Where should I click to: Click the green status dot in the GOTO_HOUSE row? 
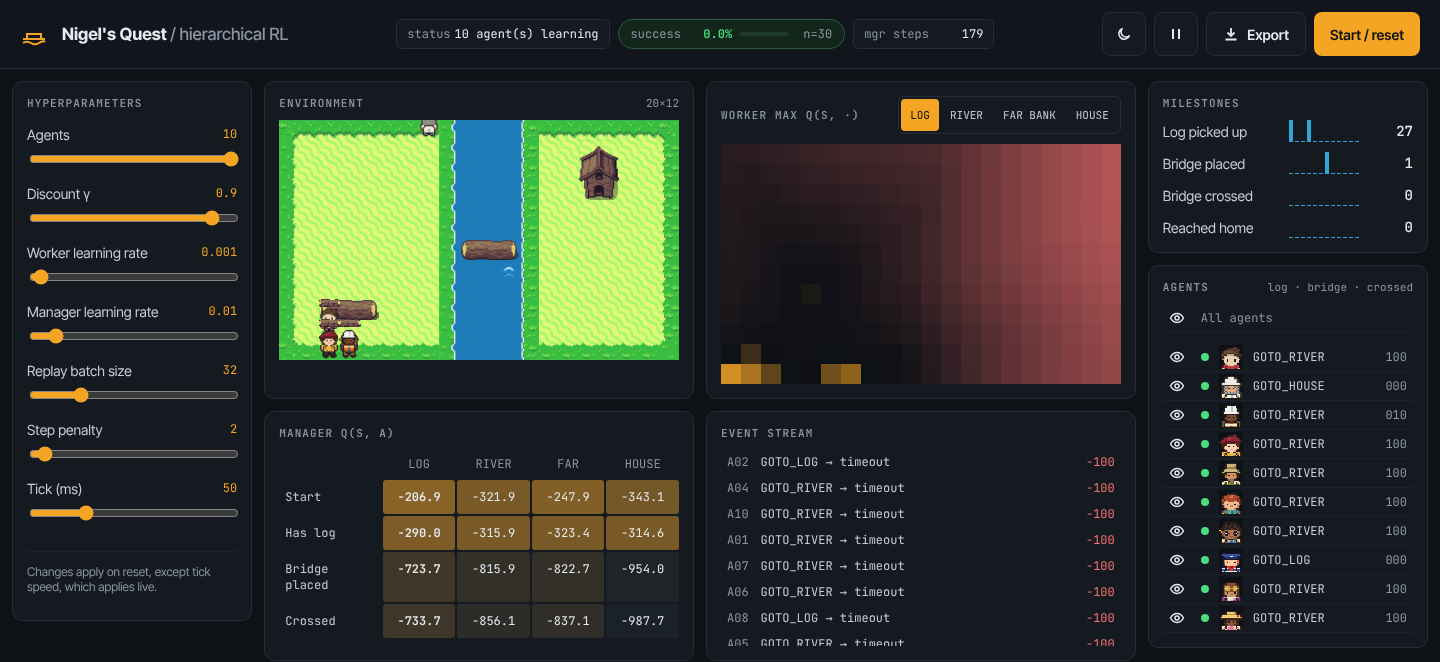[x=1205, y=386]
